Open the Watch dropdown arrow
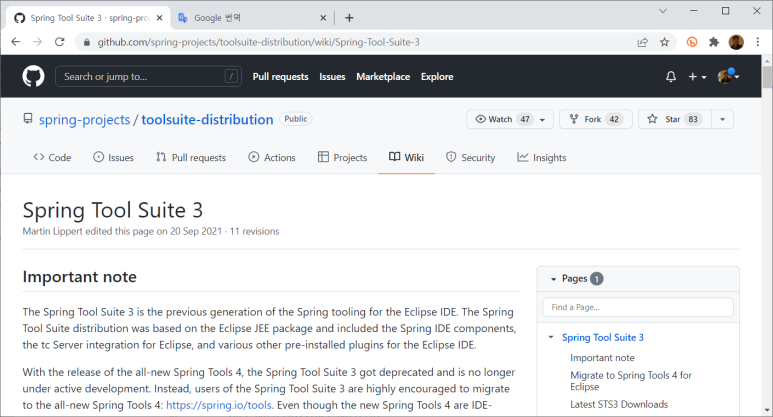 click(542, 119)
